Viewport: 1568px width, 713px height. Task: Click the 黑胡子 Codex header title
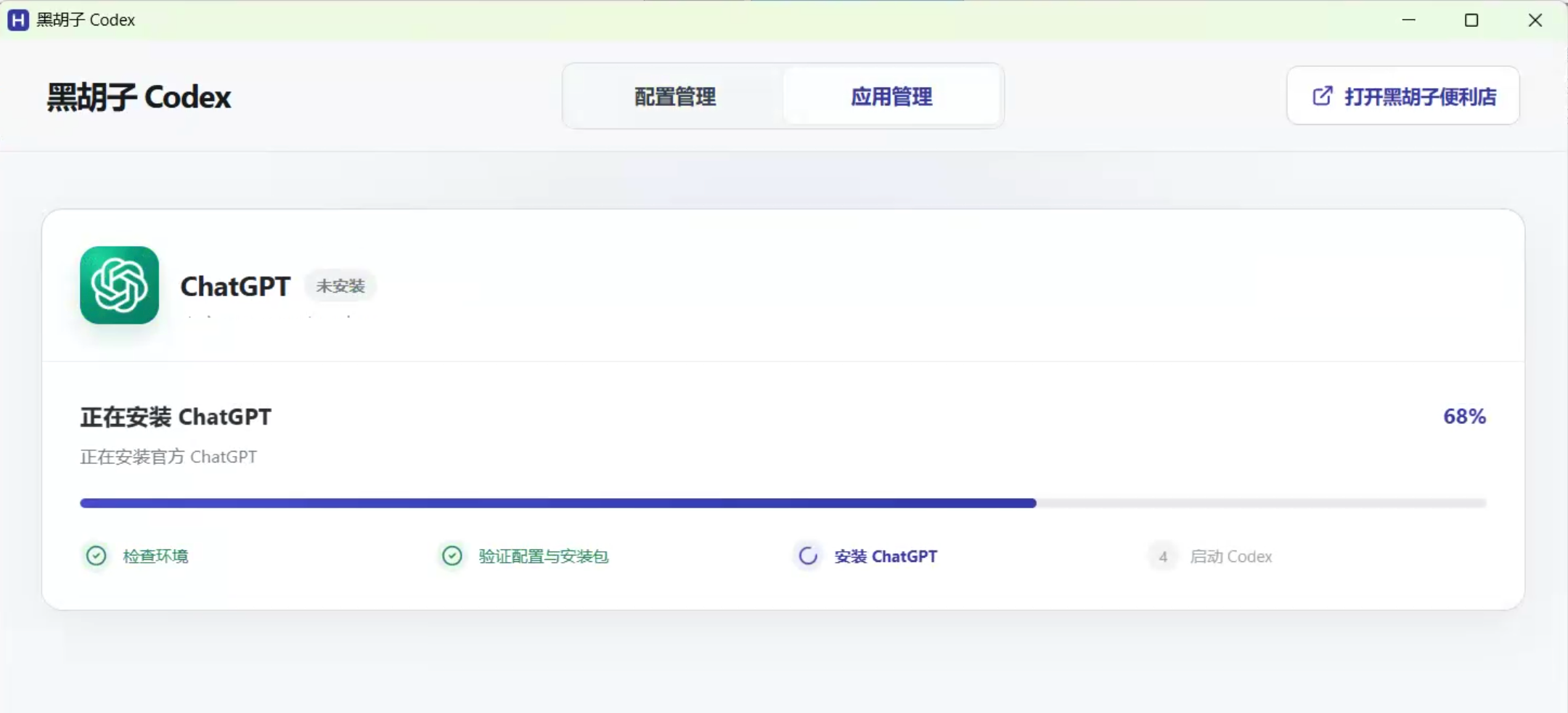(139, 97)
